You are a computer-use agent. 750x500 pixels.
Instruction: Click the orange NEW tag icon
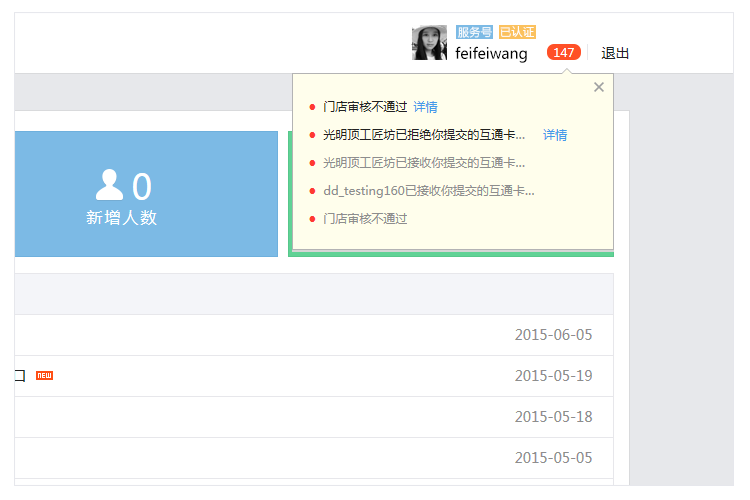coord(44,375)
